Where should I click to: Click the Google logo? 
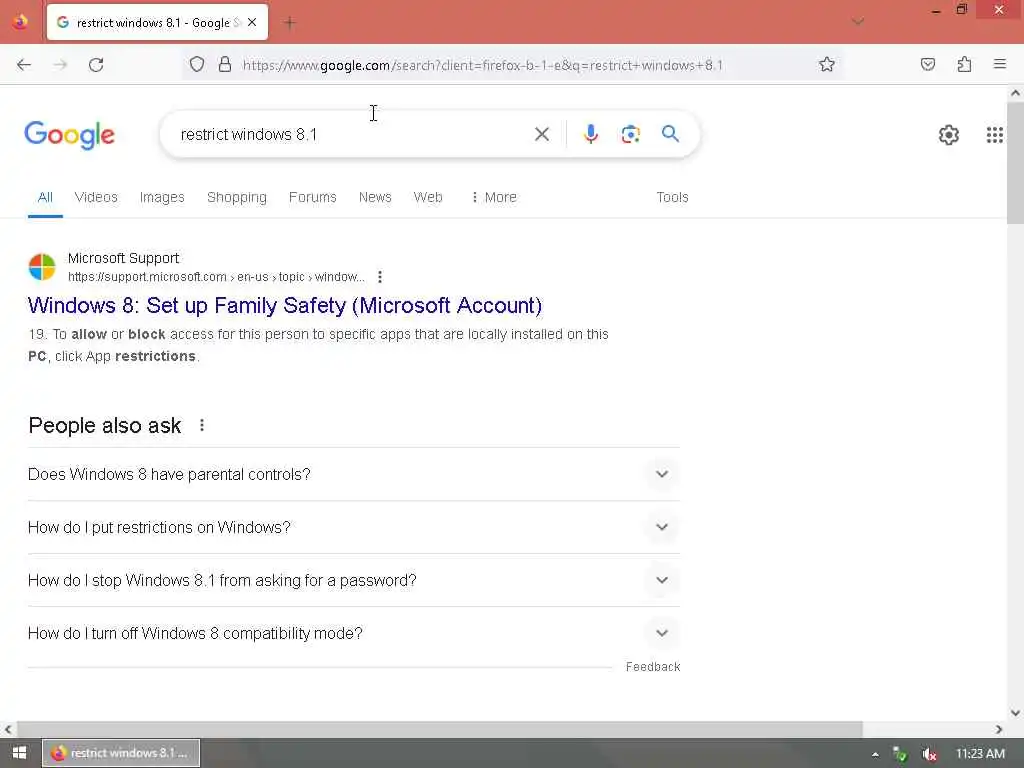point(69,135)
